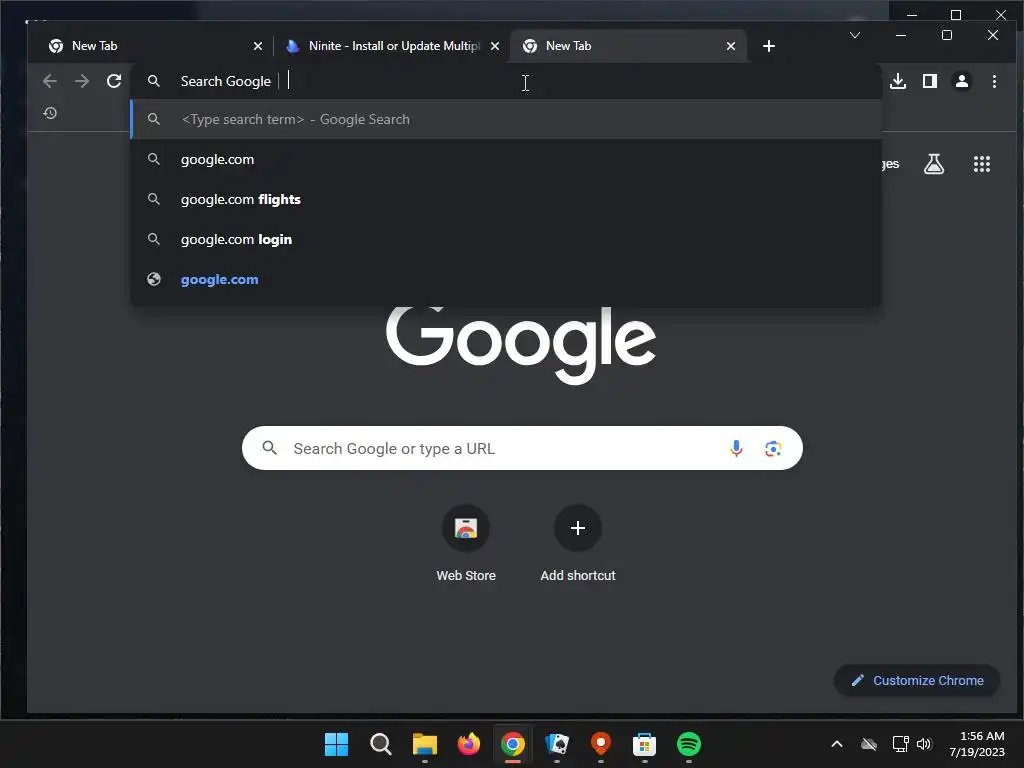Open the profile avatar icon
This screenshot has height=768, width=1024.
tap(962, 81)
